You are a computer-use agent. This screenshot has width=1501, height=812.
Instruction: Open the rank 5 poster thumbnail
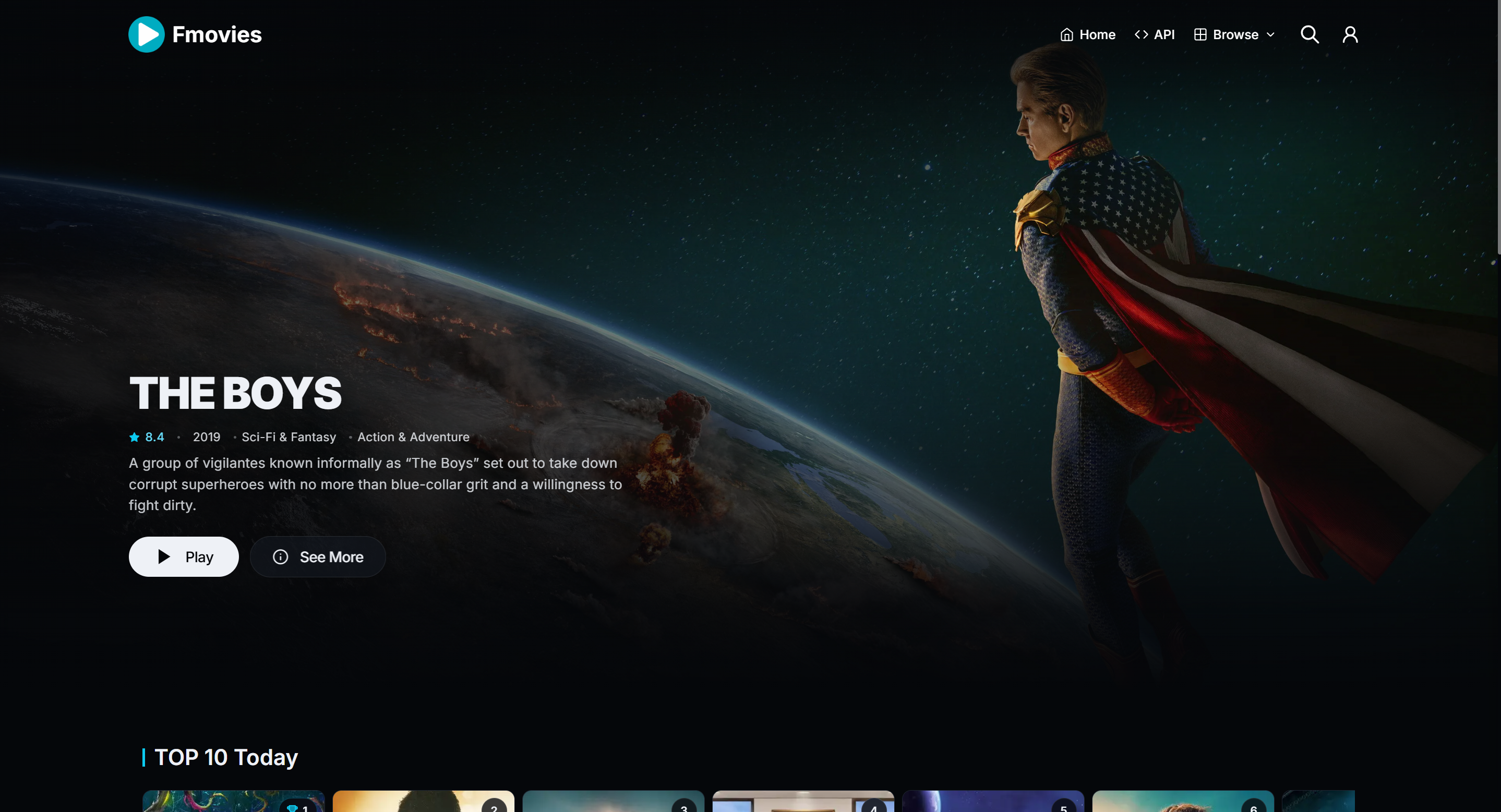pos(993,801)
